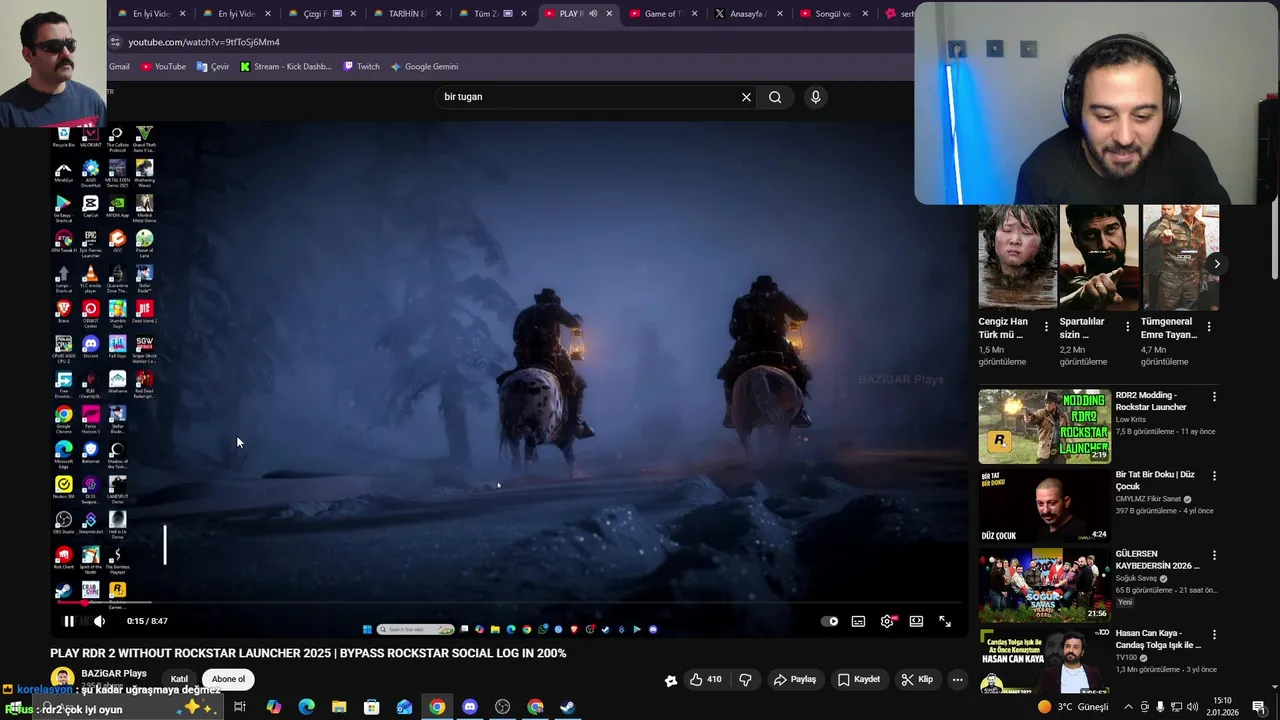Screen dimensions: 1280x720
Task: Toggle subtitles in the video player
Action: [858, 621]
